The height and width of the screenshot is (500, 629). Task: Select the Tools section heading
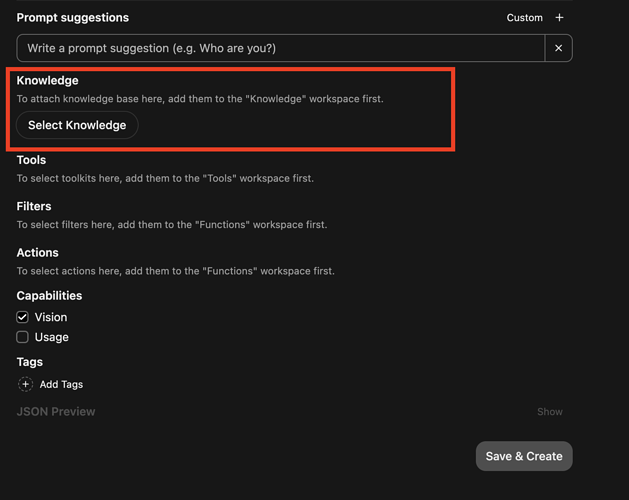click(x=31, y=160)
